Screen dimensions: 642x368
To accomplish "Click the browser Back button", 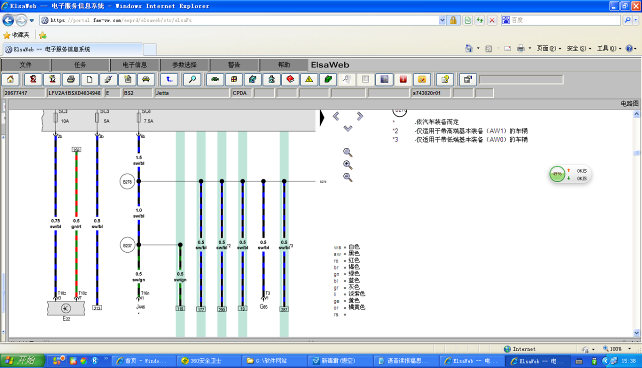I will pos(8,20).
